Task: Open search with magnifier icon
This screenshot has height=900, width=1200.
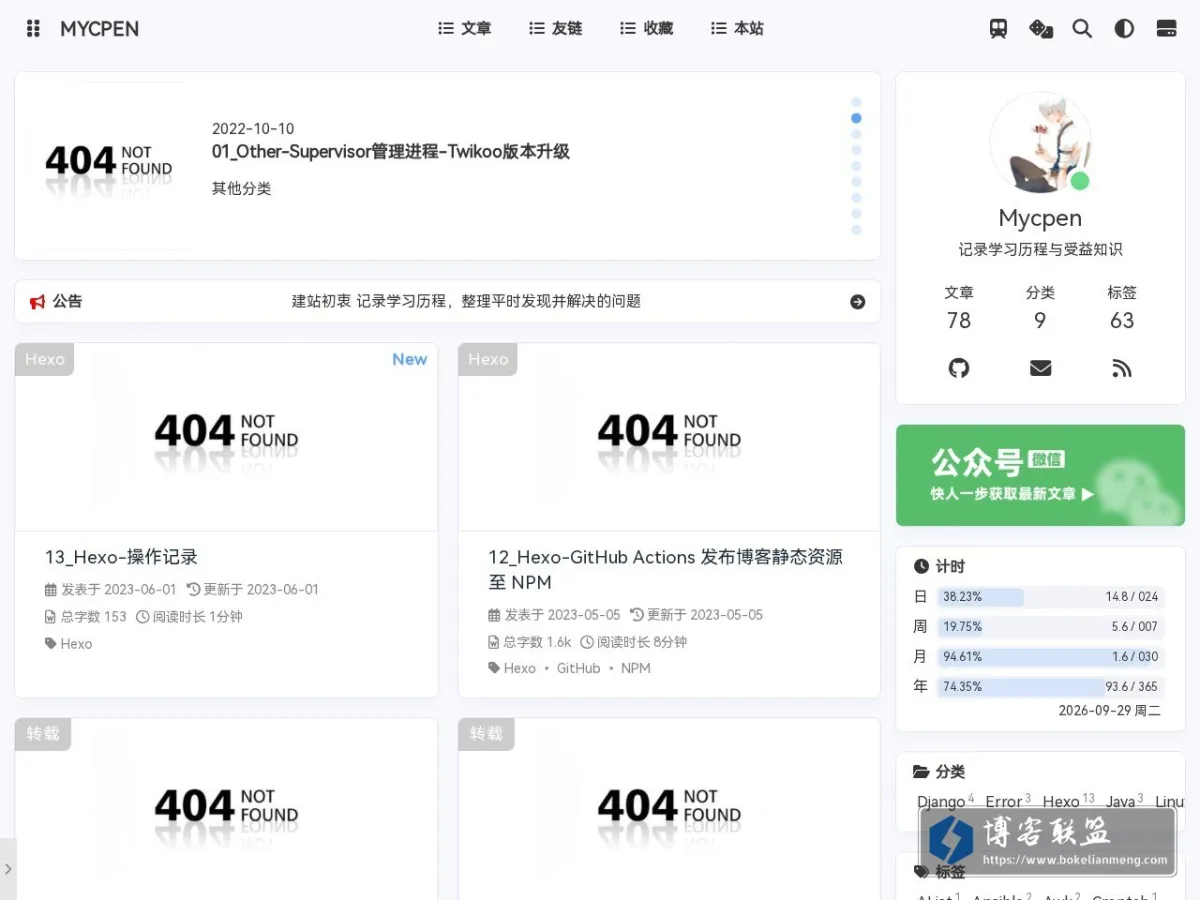Action: pyautogui.click(x=1082, y=29)
